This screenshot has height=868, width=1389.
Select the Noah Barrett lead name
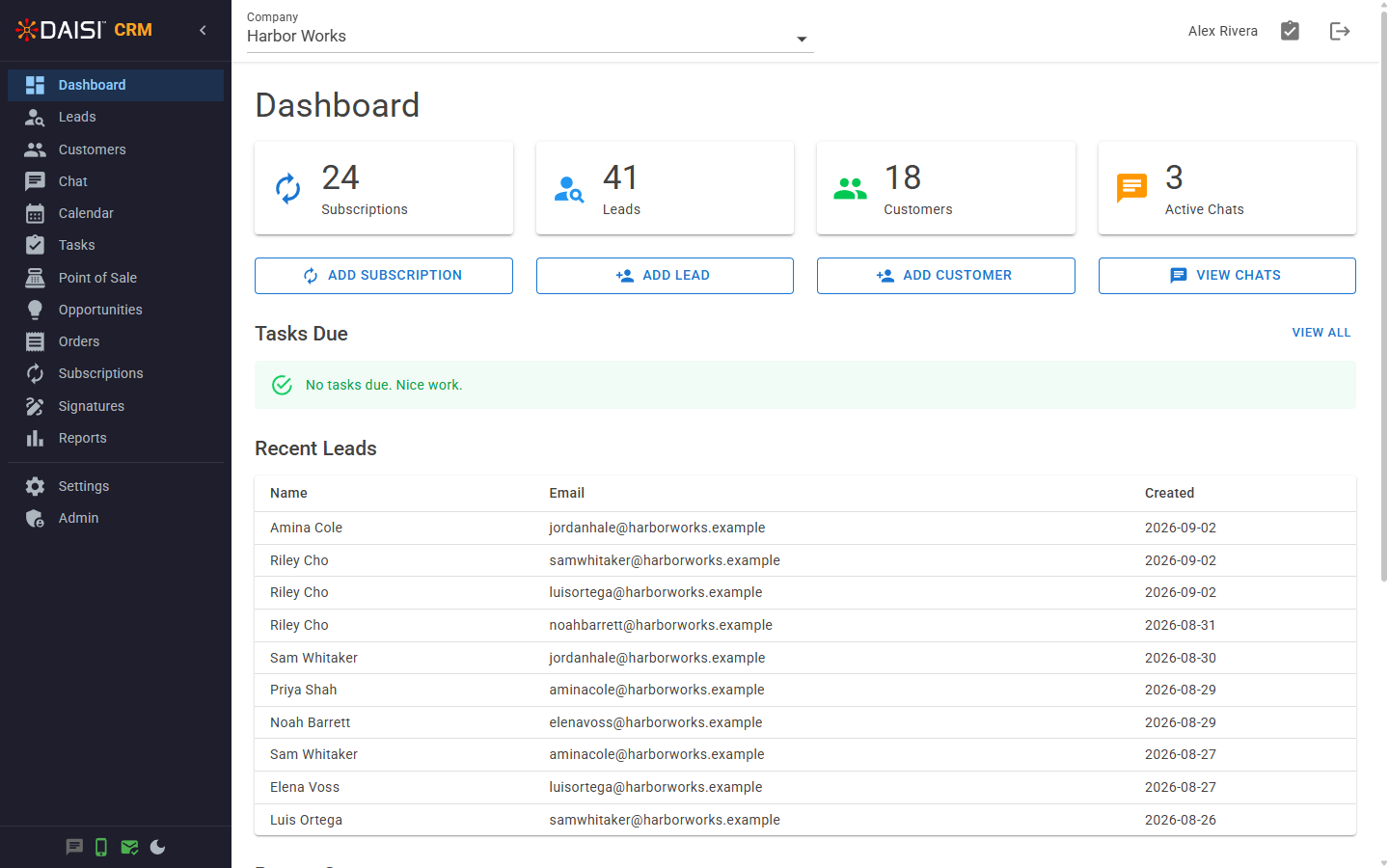(x=311, y=722)
